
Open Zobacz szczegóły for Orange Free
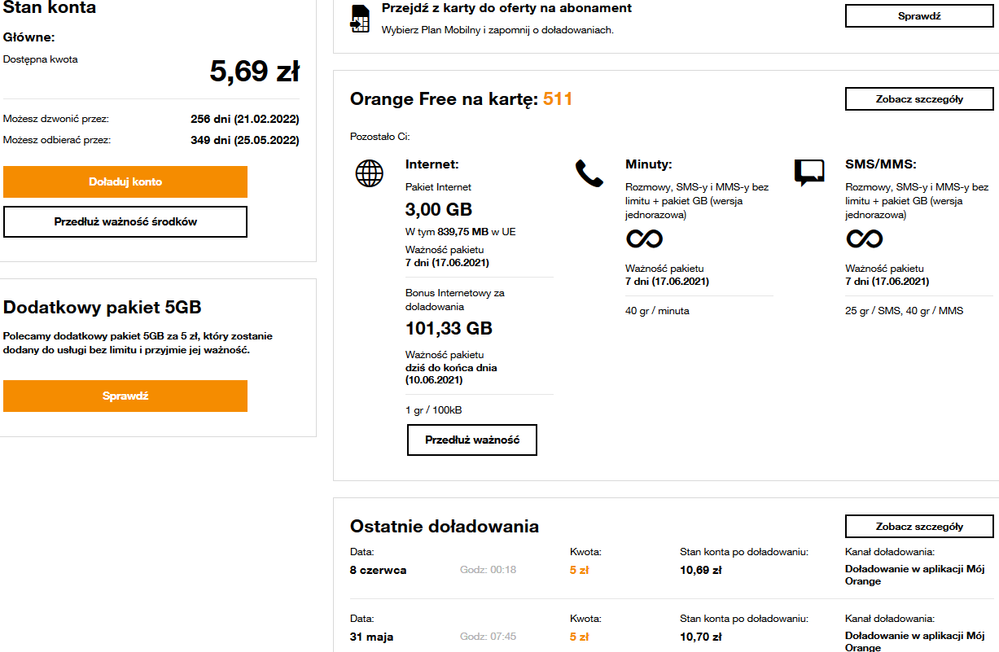click(919, 99)
